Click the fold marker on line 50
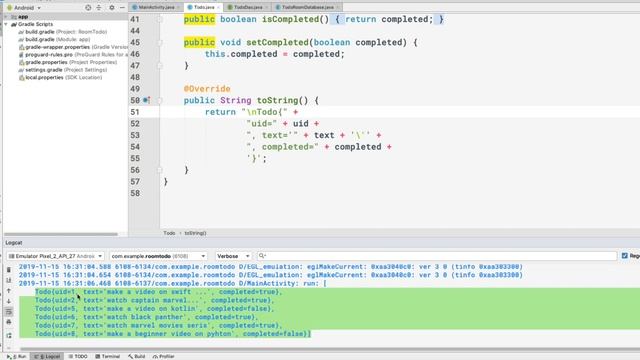The width and height of the screenshot is (640, 360). (x=160, y=100)
